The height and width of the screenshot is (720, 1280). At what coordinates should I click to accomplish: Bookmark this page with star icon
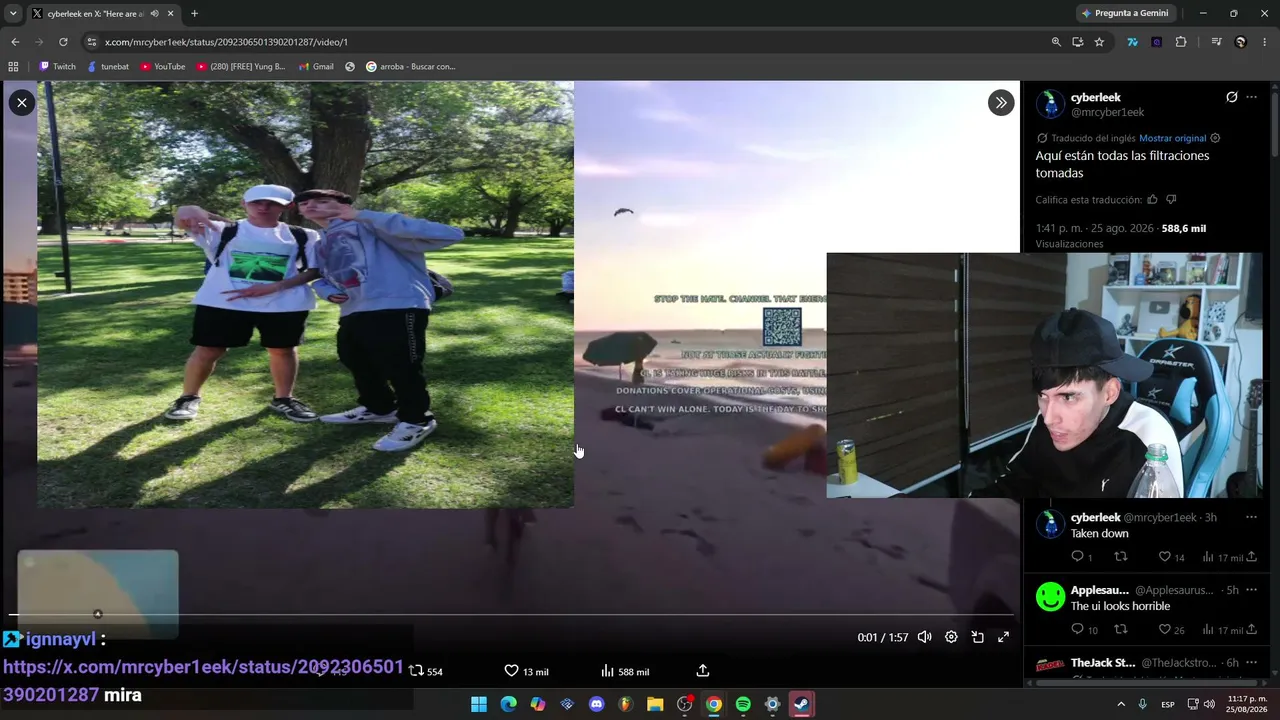click(1099, 42)
